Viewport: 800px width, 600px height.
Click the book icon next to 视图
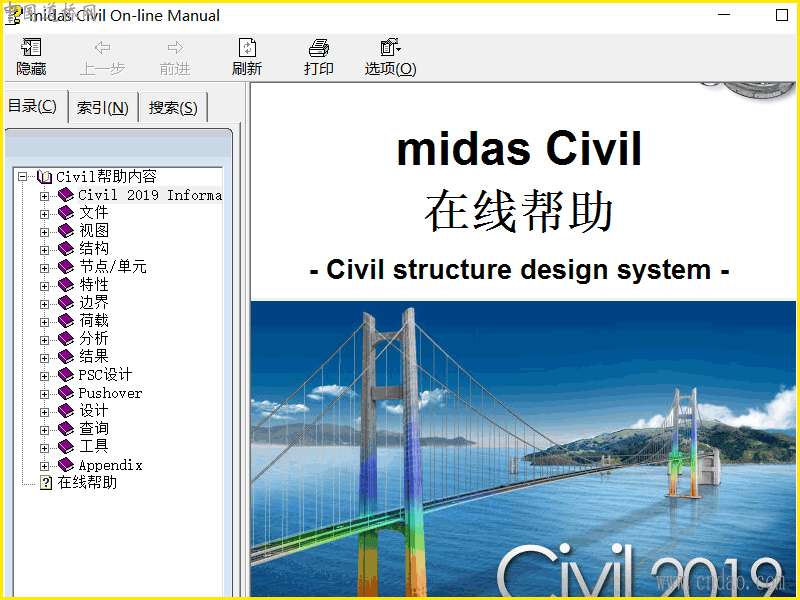(x=66, y=231)
